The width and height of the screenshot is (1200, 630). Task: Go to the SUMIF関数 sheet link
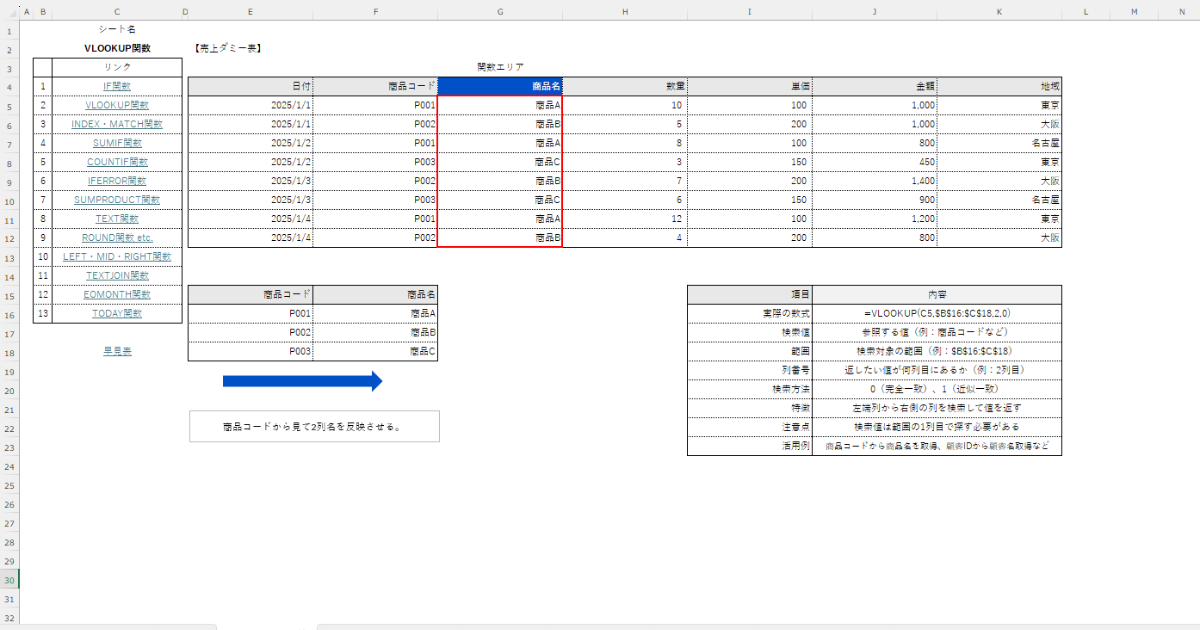[117, 143]
